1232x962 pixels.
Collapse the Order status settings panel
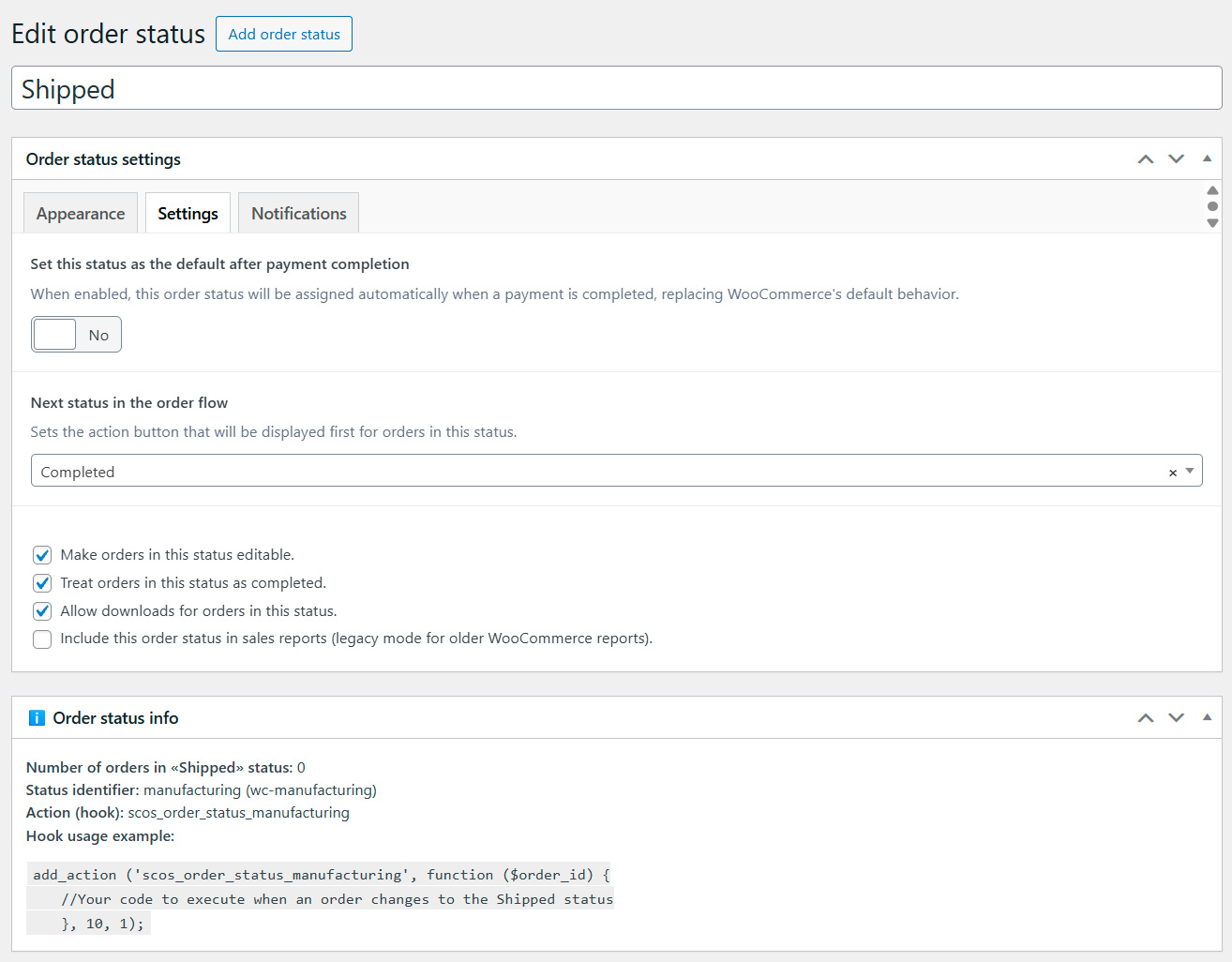coord(1207,159)
